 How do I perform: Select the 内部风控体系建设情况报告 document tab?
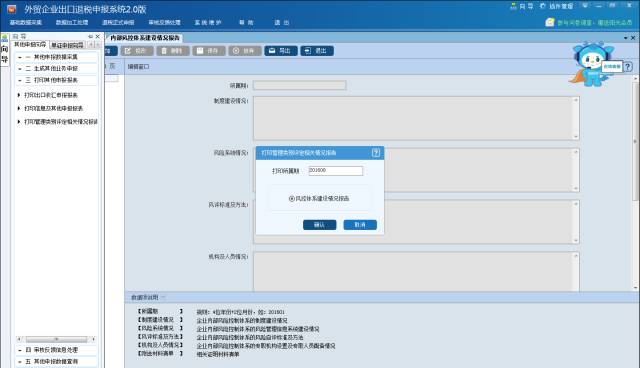click(144, 38)
